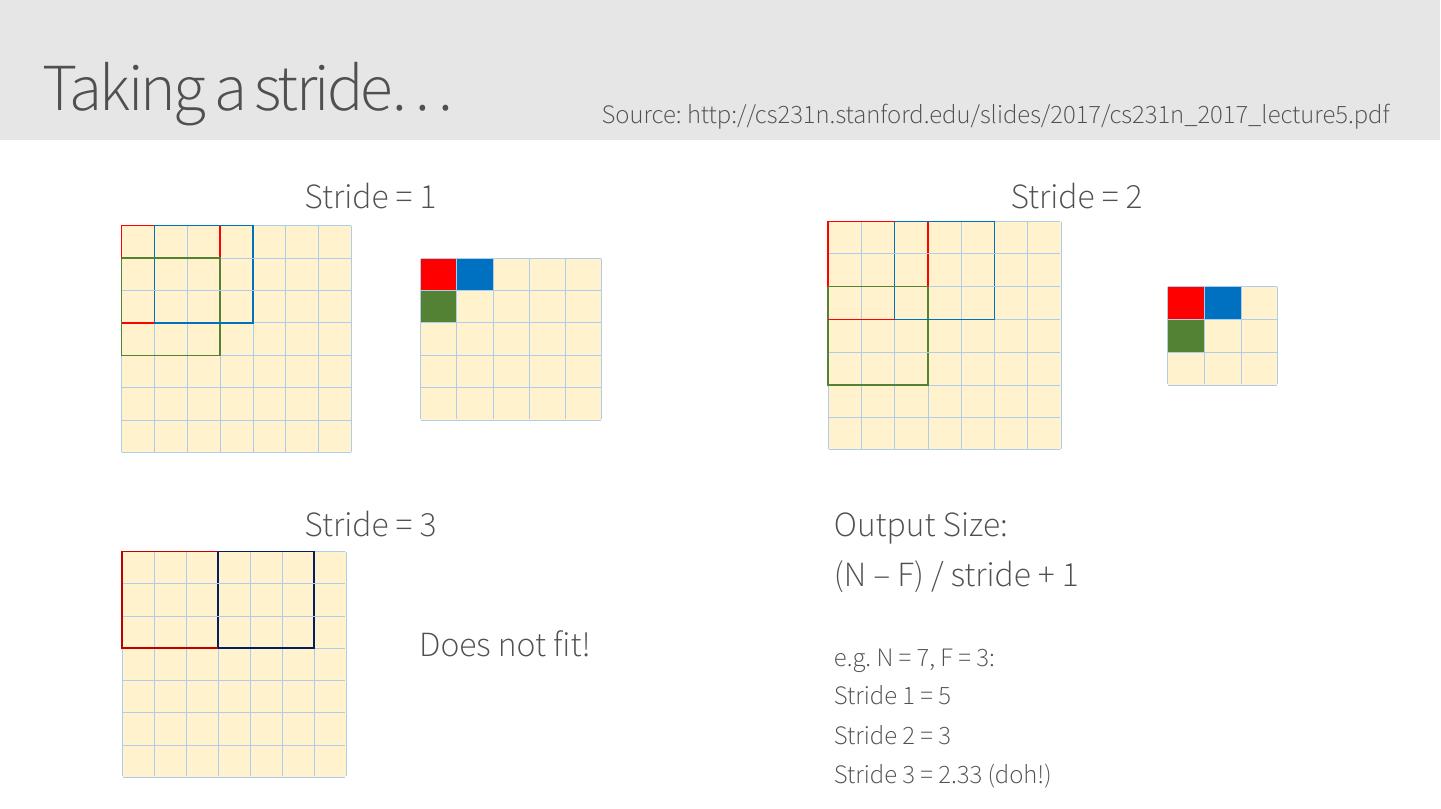Click the "Stride 1 = 5" result line
This screenshot has height=809, width=1441.
892,696
